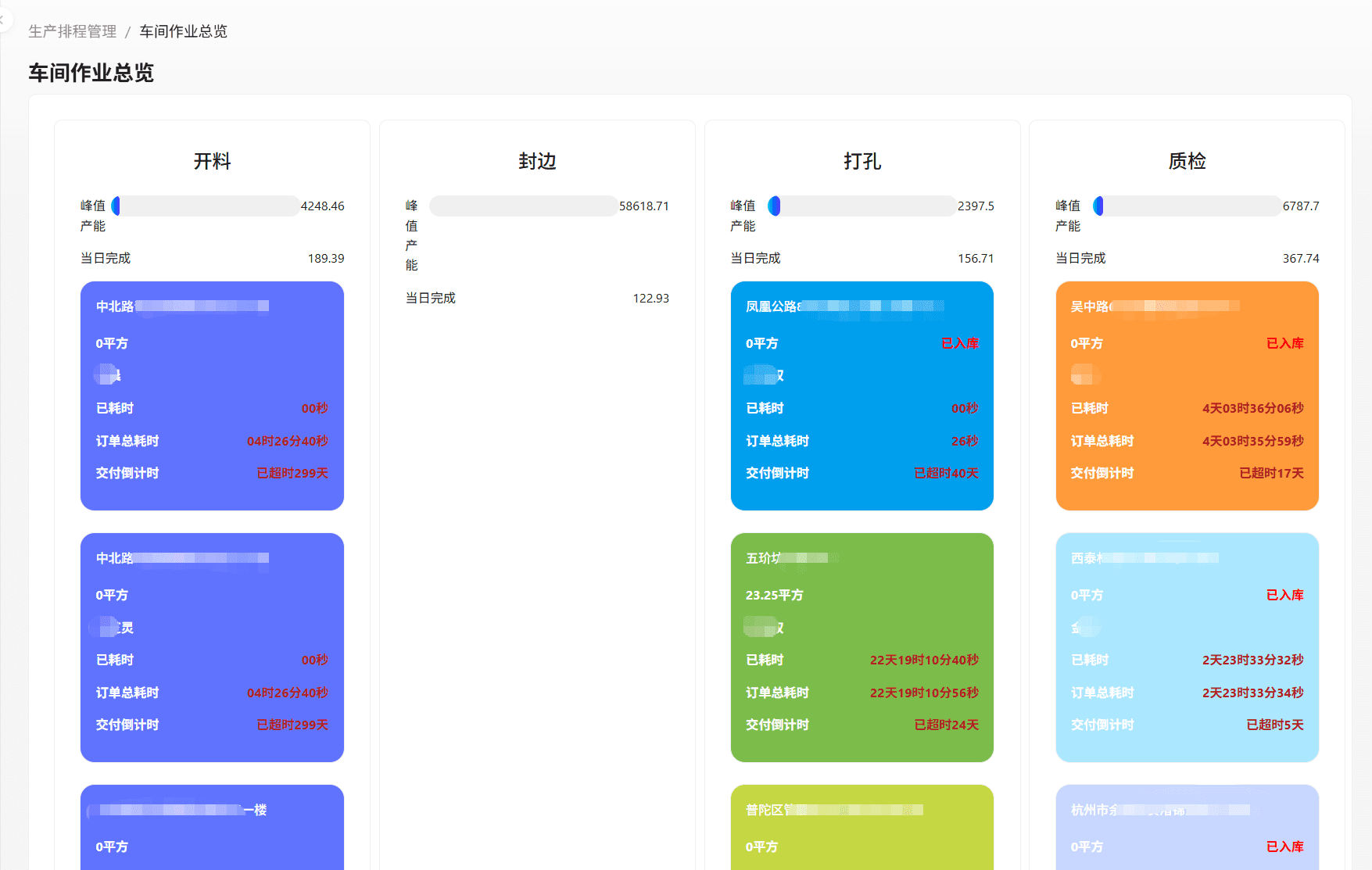Screen dimensions: 1372x870
Task: Click the 已超时24天 delivery countdown
Action: pos(947,725)
